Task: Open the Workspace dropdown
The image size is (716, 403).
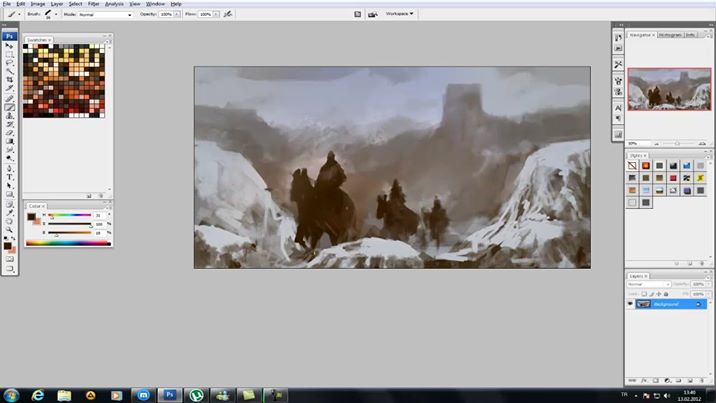Action: pyautogui.click(x=399, y=14)
